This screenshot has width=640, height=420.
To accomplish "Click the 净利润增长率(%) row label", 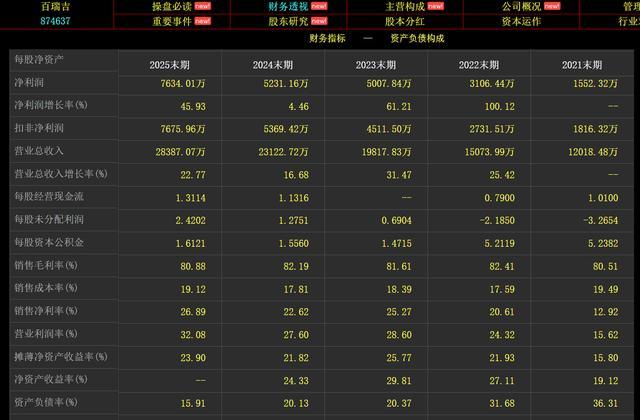I will coord(51,105).
